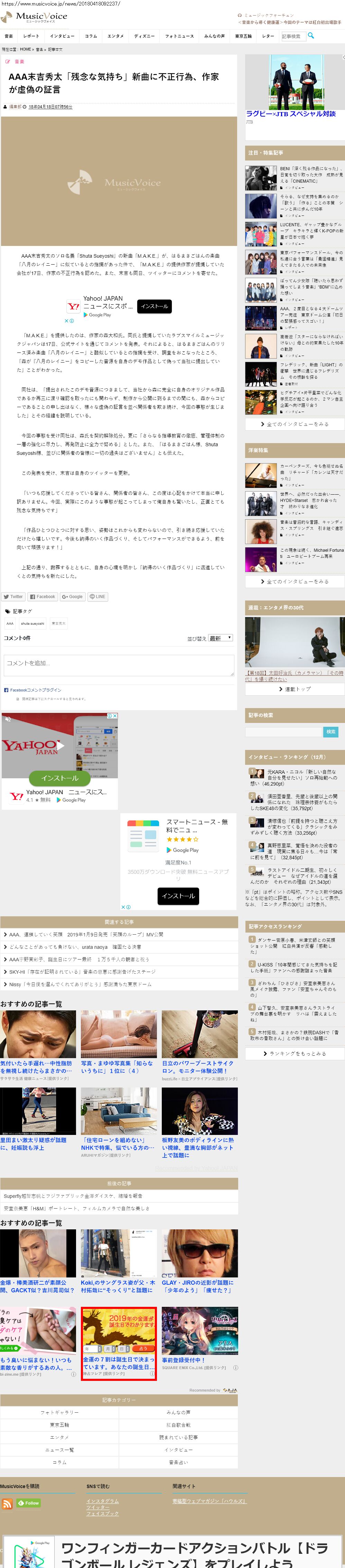
Task: Click the ad info icon below Yahoo ad
Action: pos(72,321)
